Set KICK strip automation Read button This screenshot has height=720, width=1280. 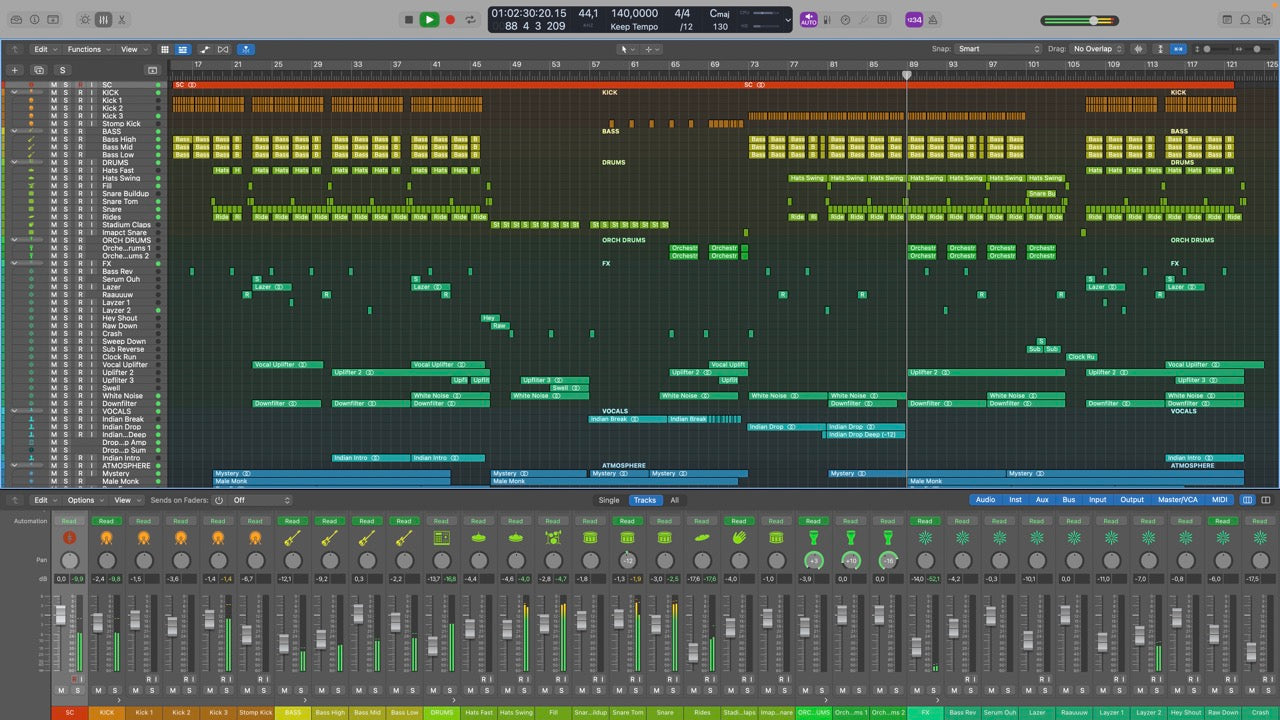coord(106,521)
